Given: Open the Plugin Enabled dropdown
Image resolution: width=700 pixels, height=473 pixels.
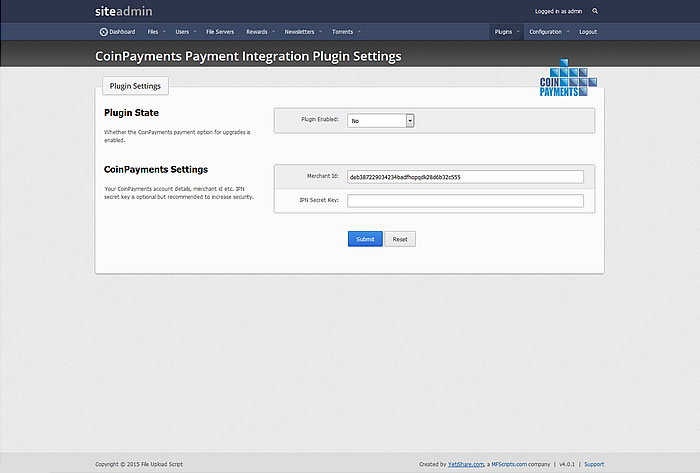Looking at the screenshot, I should coord(381,120).
